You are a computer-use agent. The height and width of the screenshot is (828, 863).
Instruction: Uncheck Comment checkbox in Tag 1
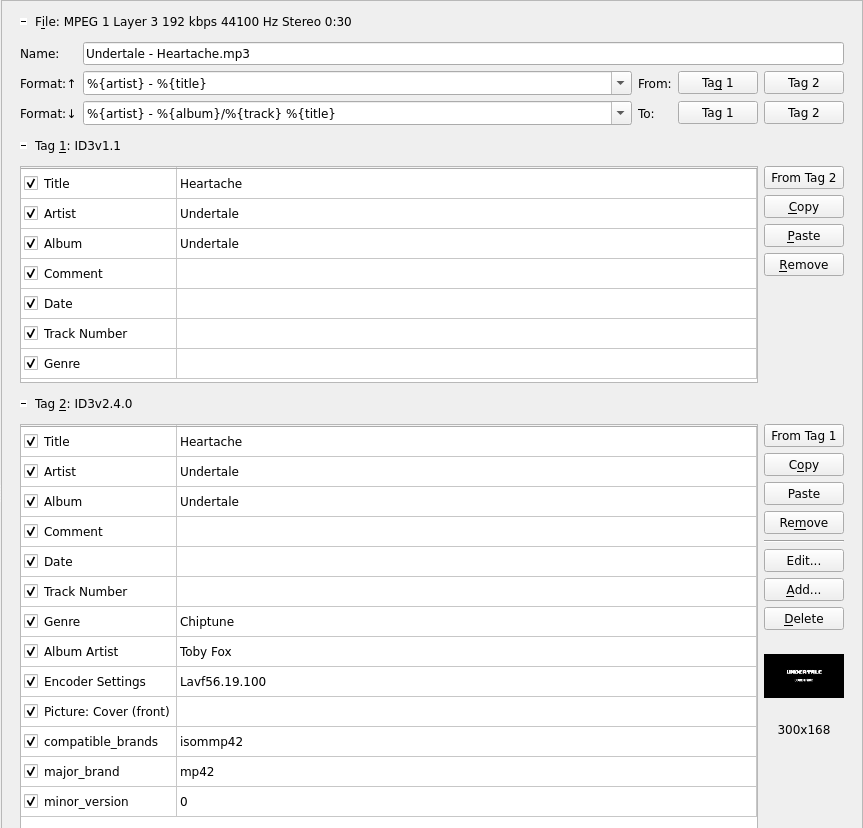31,274
